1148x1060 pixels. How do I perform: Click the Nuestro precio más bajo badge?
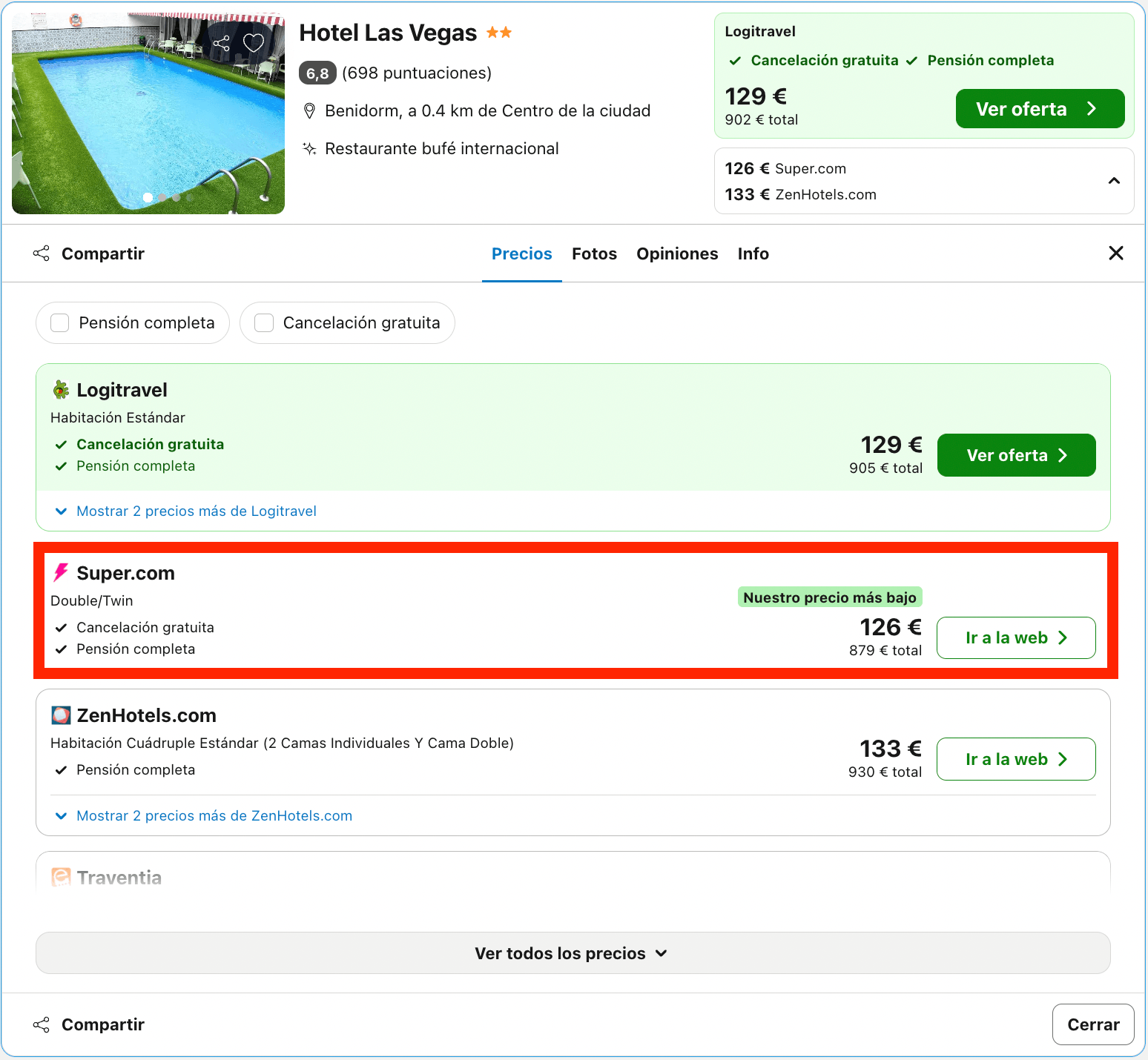(830, 597)
